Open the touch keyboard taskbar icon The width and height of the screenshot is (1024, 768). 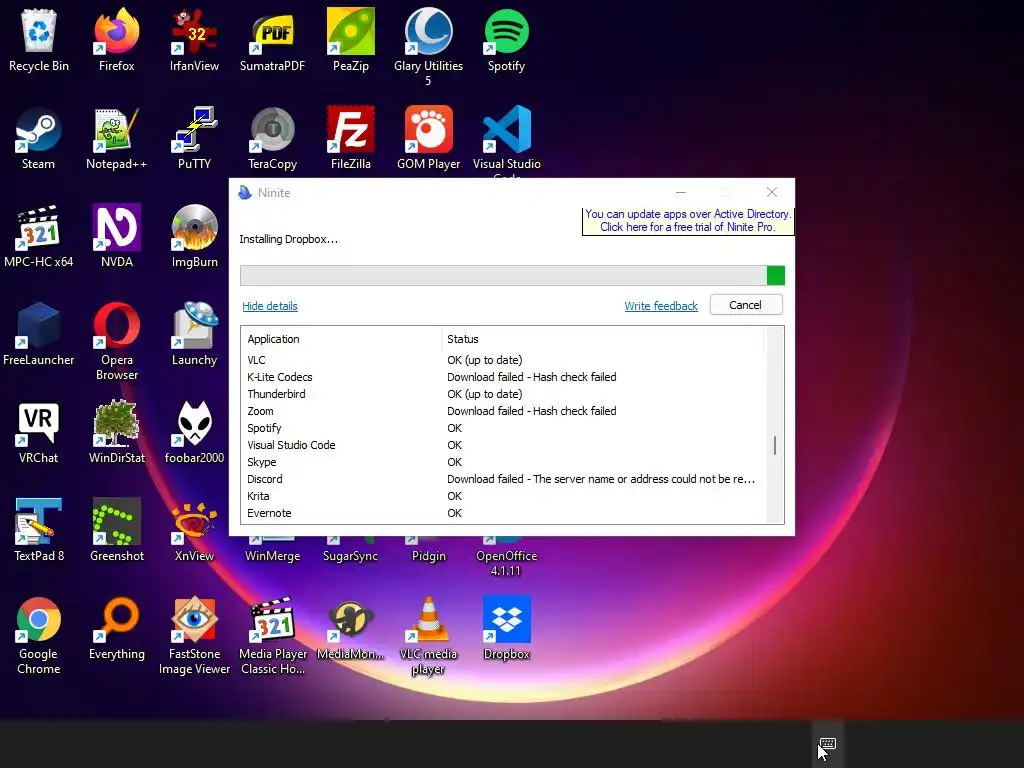pos(827,744)
